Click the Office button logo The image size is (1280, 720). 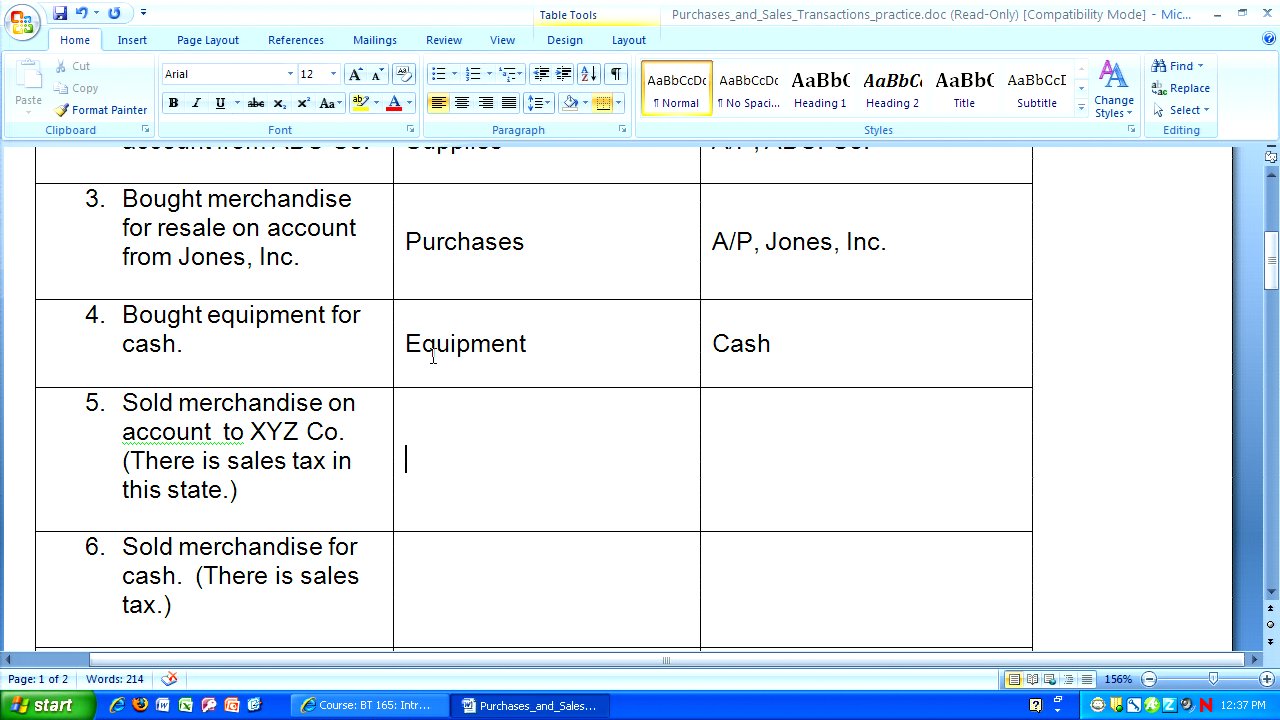tap(22, 21)
